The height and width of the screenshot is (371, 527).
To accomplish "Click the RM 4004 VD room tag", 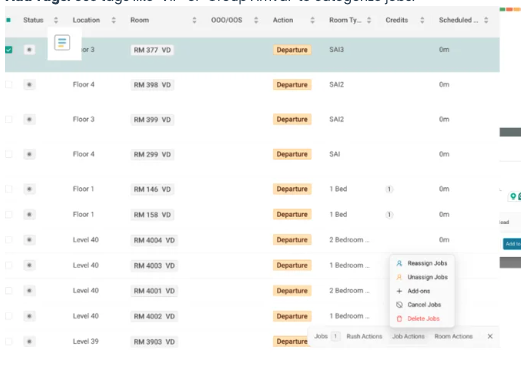I will 154,240.
